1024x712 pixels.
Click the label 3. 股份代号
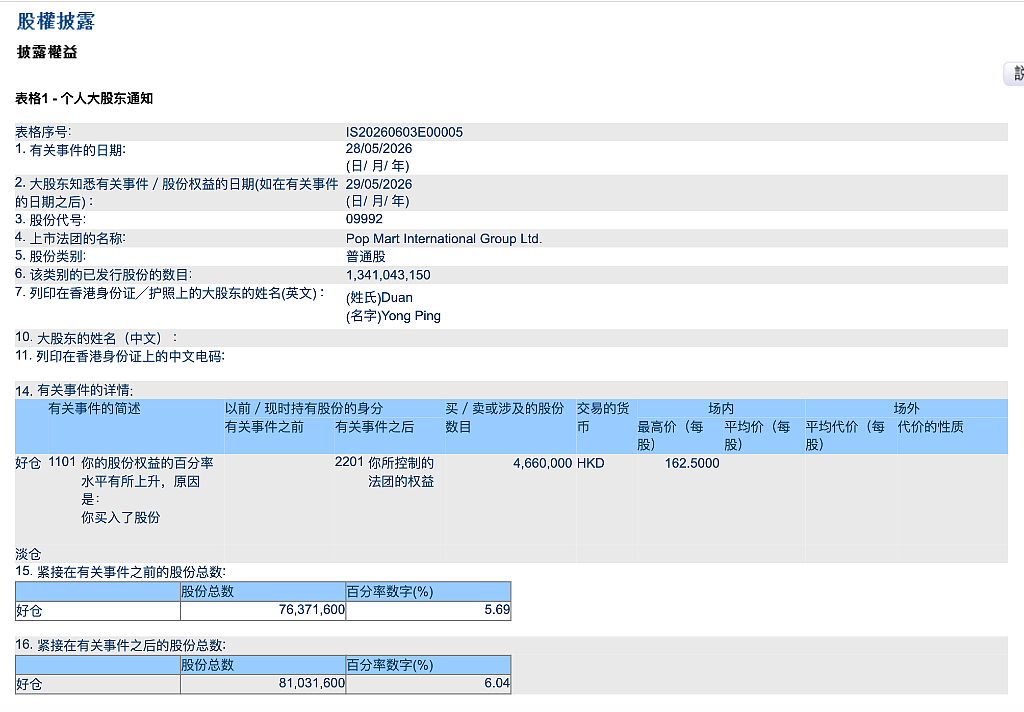(x=50, y=220)
